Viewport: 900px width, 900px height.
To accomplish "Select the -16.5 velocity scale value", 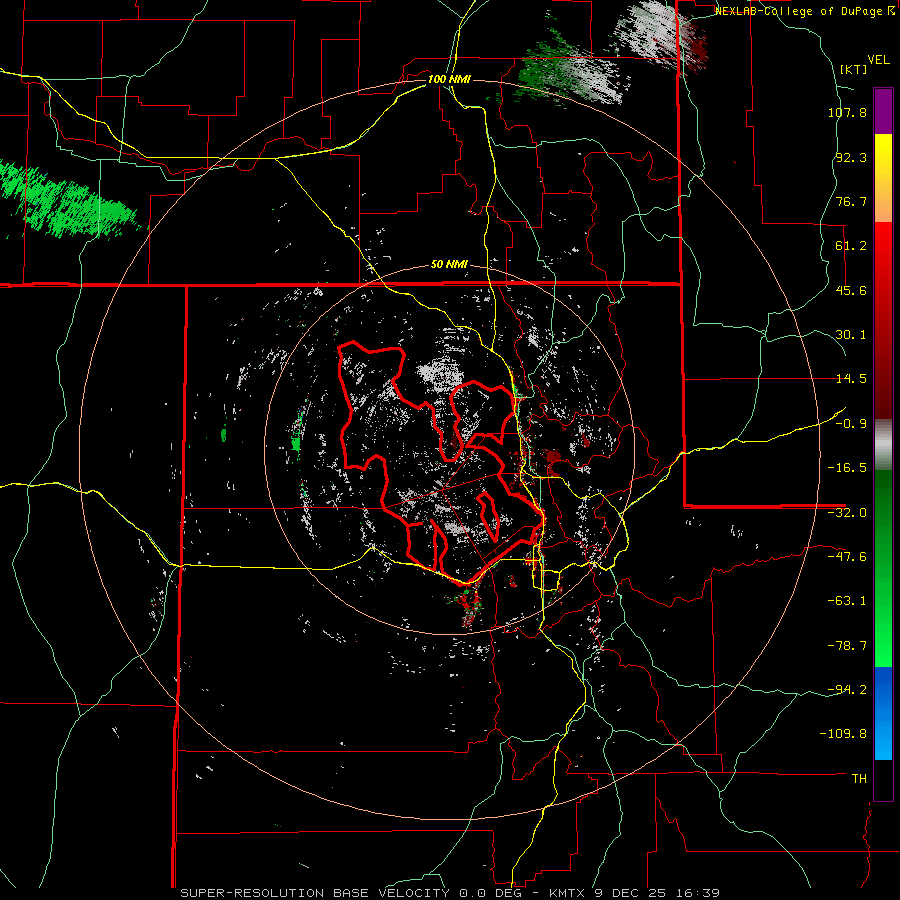I will pyautogui.click(x=847, y=468).
